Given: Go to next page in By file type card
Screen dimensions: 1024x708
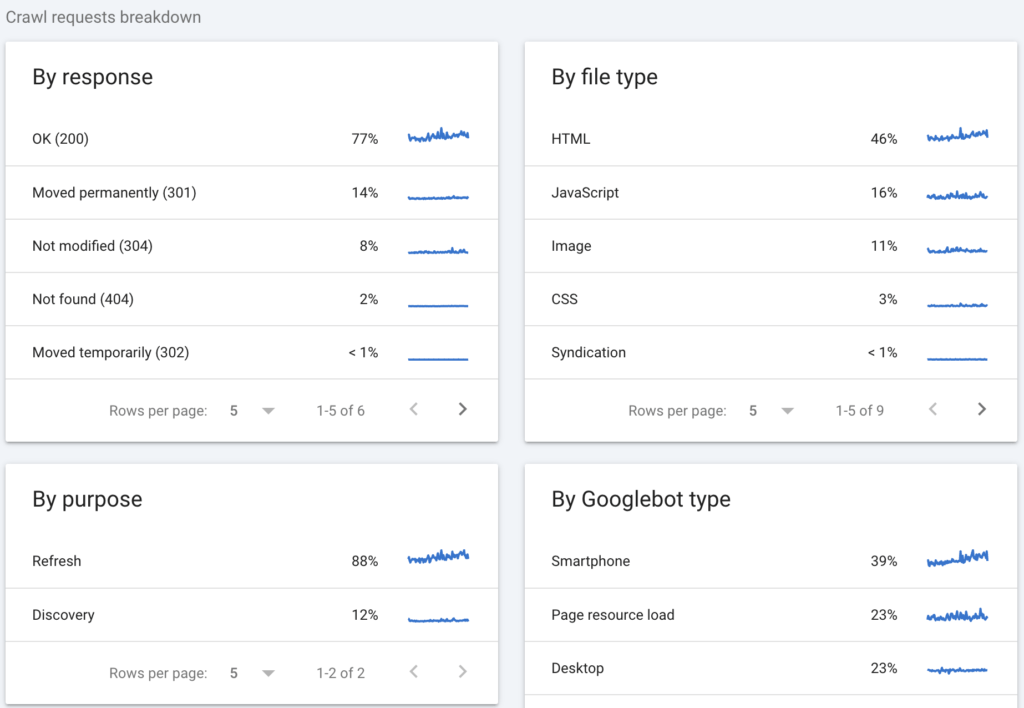Looking at the screenshot, I should point(981,409).
